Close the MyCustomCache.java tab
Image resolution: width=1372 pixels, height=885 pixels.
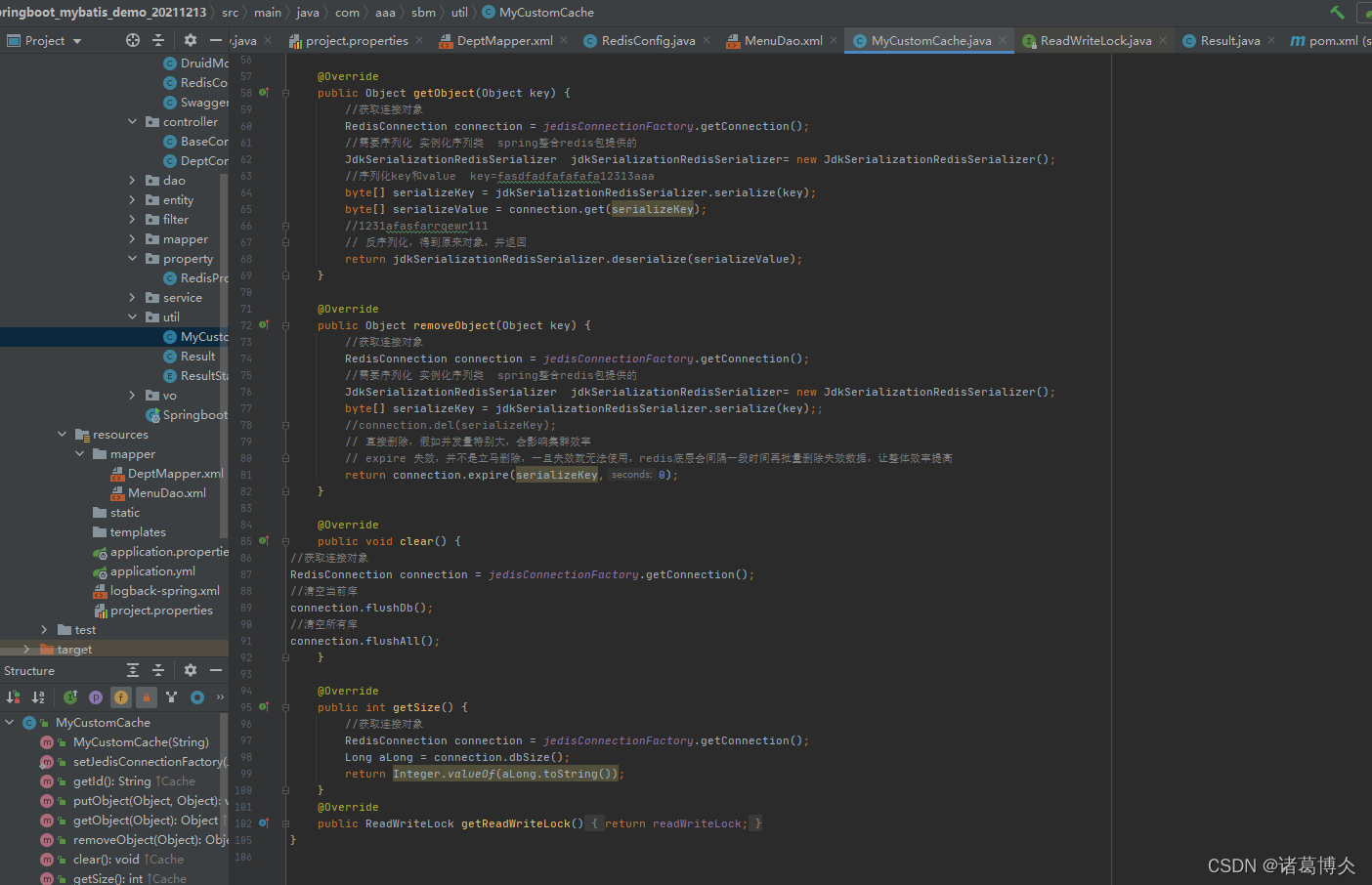pyautogui.click(x=1003, y=40)
